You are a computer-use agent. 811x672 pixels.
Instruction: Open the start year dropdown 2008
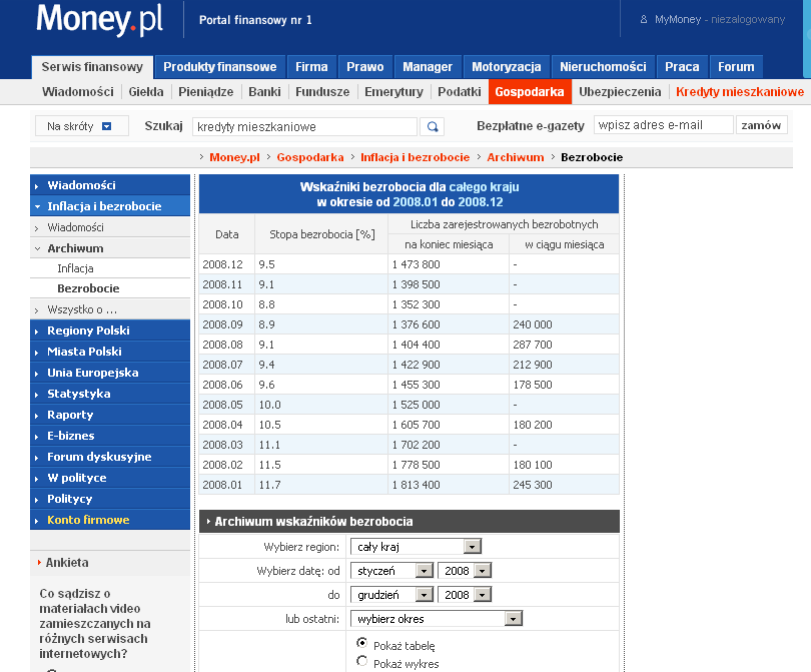(464, 571)
